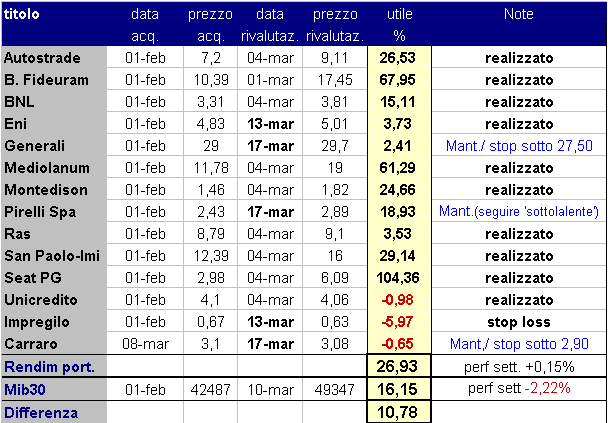The height and width of the screenshot is (423, 608).
Task: Select the Rendim port. label
Action: point(49,367)
